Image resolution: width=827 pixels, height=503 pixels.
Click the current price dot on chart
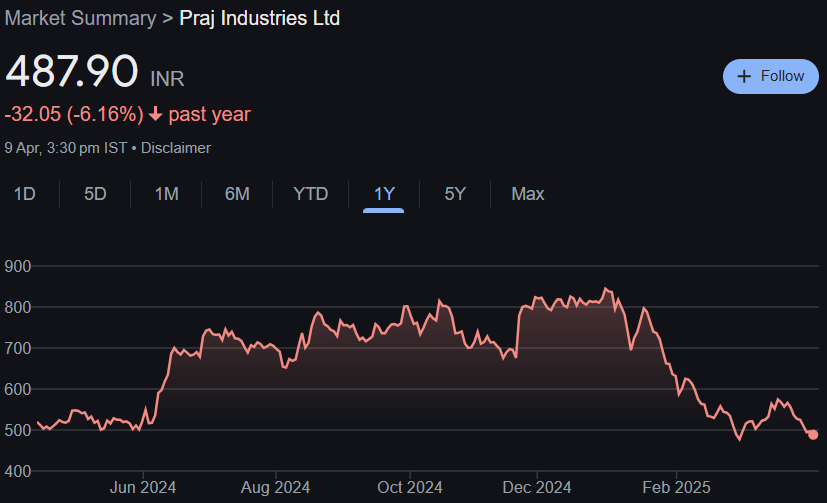point(813,435)
